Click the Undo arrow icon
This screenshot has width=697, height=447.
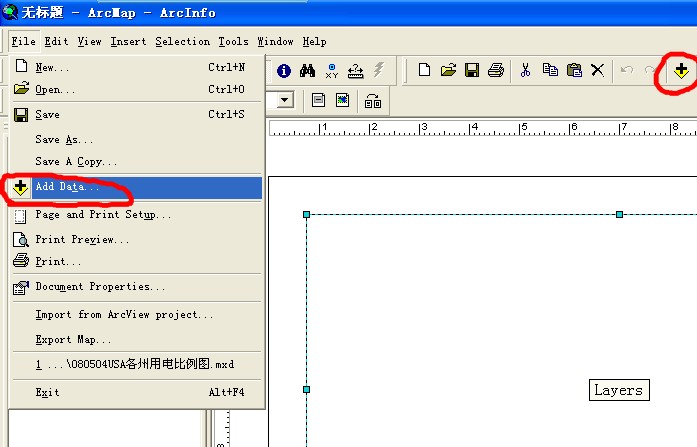[627, 70]
